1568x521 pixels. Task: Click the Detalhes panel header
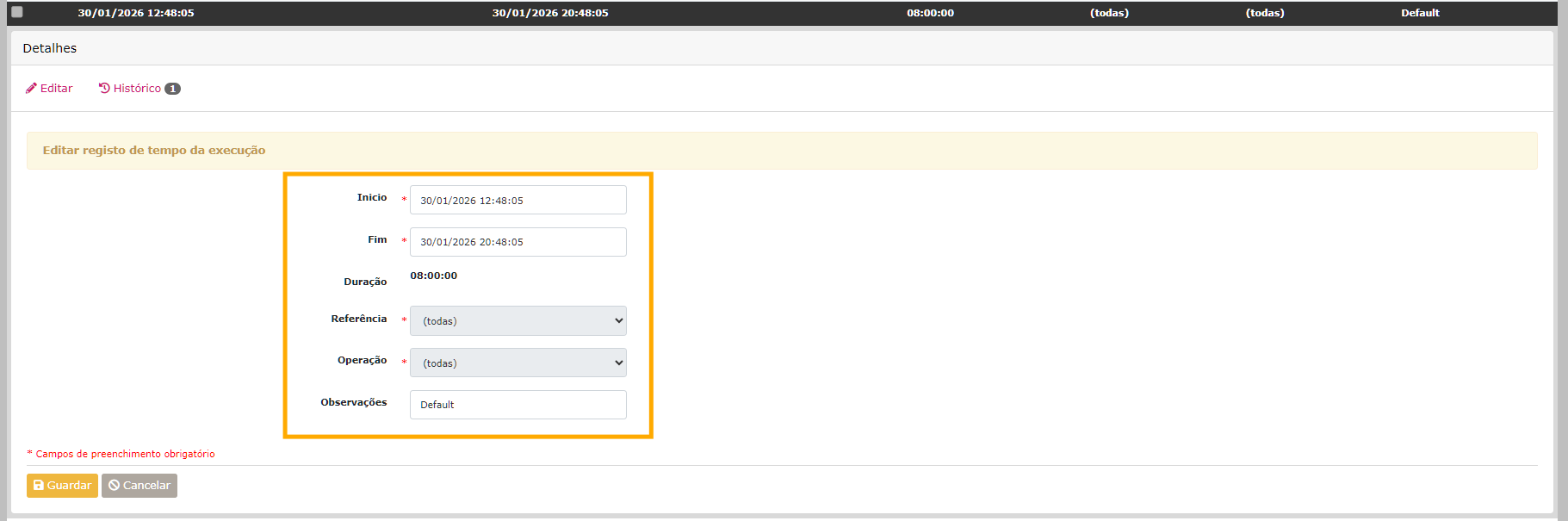click(50, 48)
